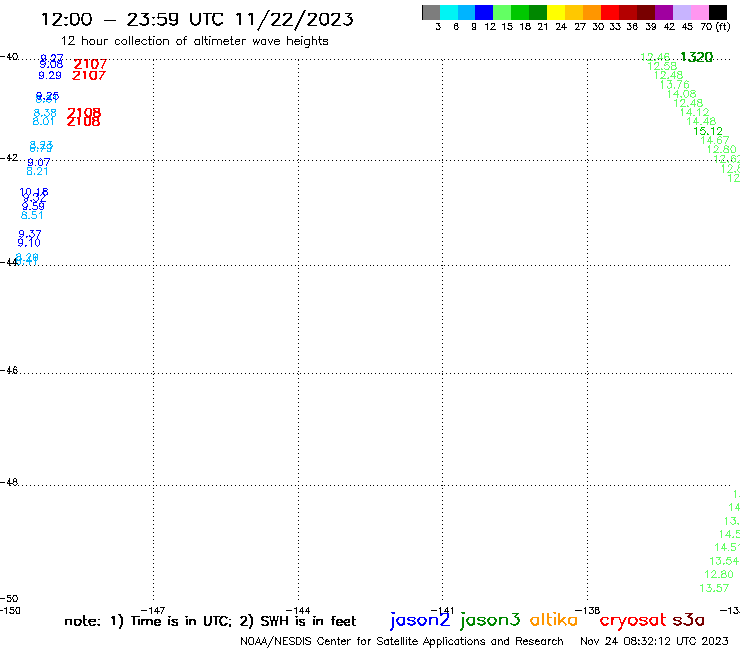
Task: Select the dark blue 12 ft swatch
Action: point(485,12)
